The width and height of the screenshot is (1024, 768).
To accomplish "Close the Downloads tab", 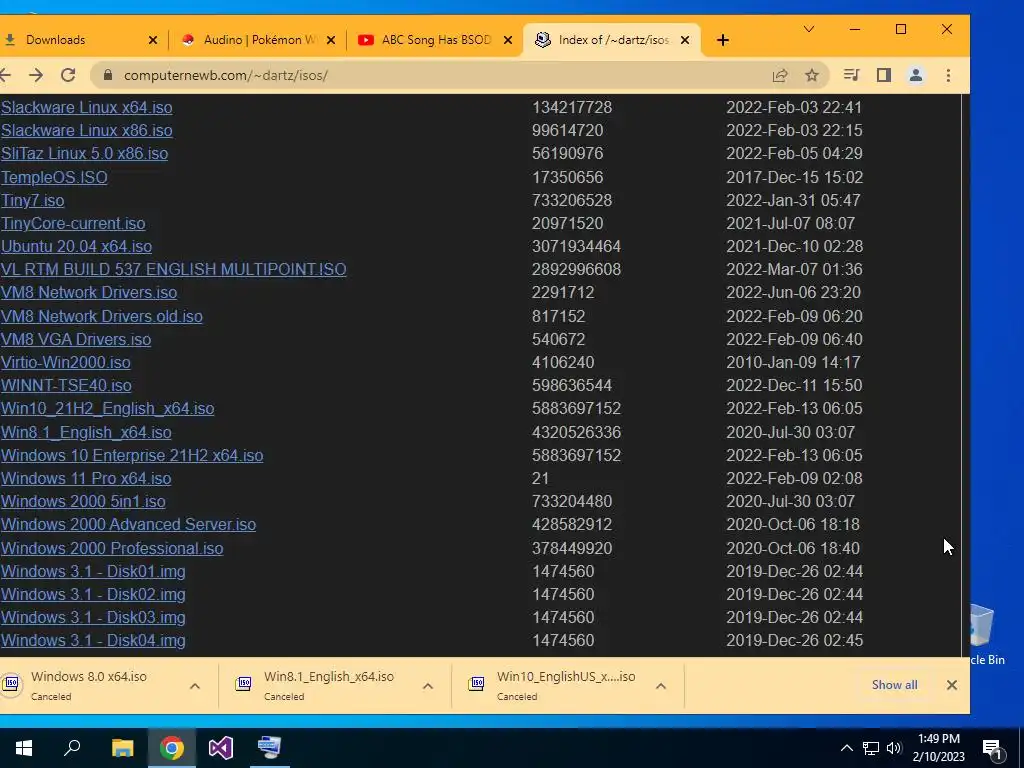I will (x=153, y=40).
